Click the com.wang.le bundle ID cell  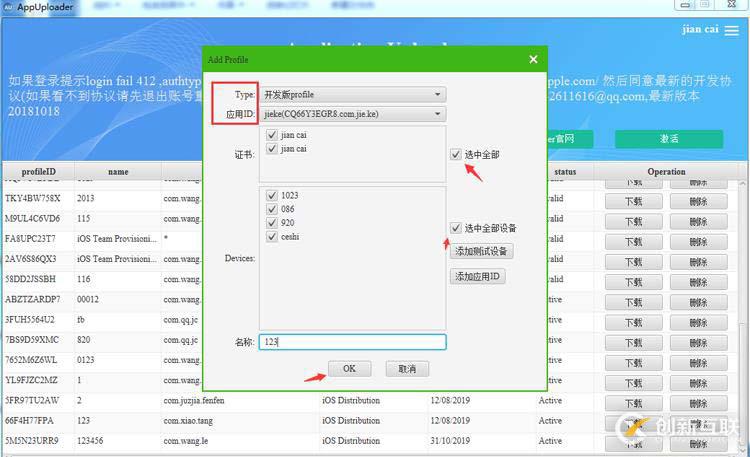click(240, 440)
